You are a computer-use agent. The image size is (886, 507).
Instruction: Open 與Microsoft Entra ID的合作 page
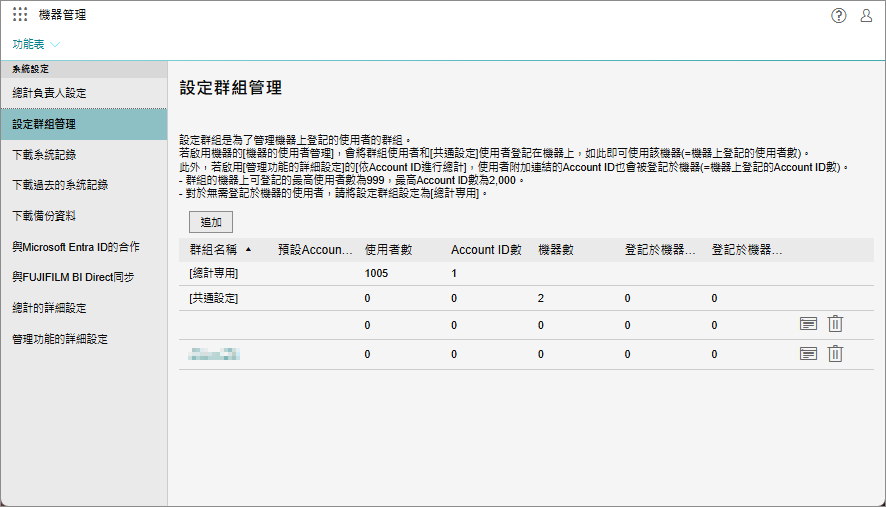[x=76, y=246]
